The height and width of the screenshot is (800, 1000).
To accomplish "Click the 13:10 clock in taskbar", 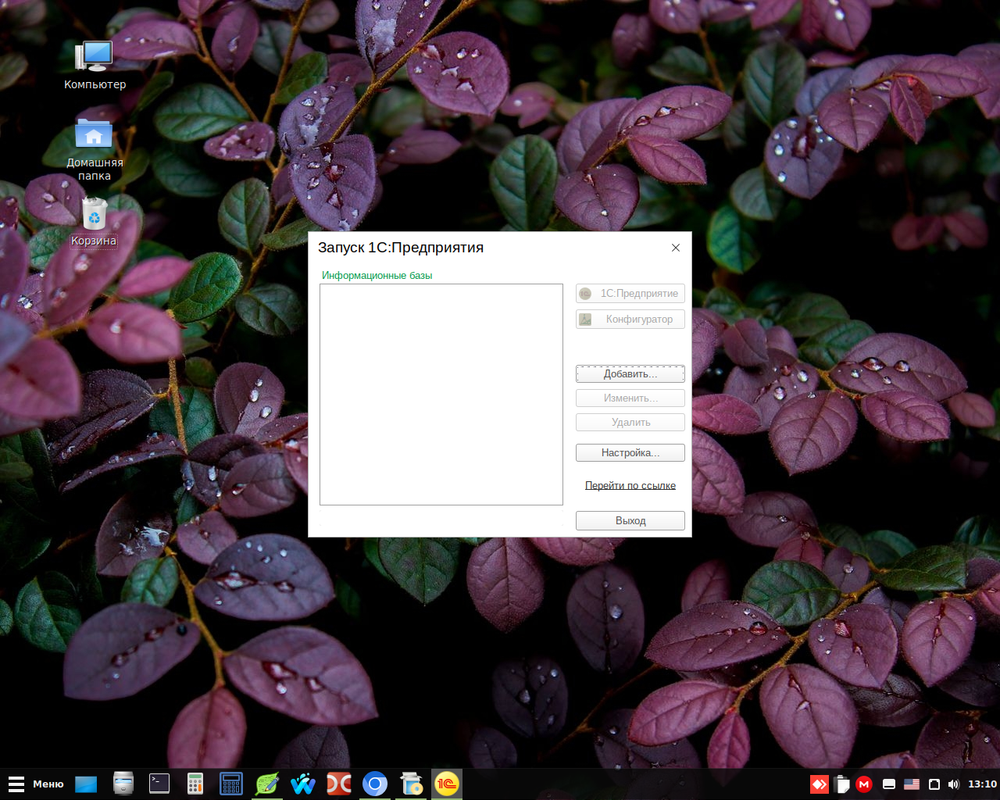I will (982, 784).
